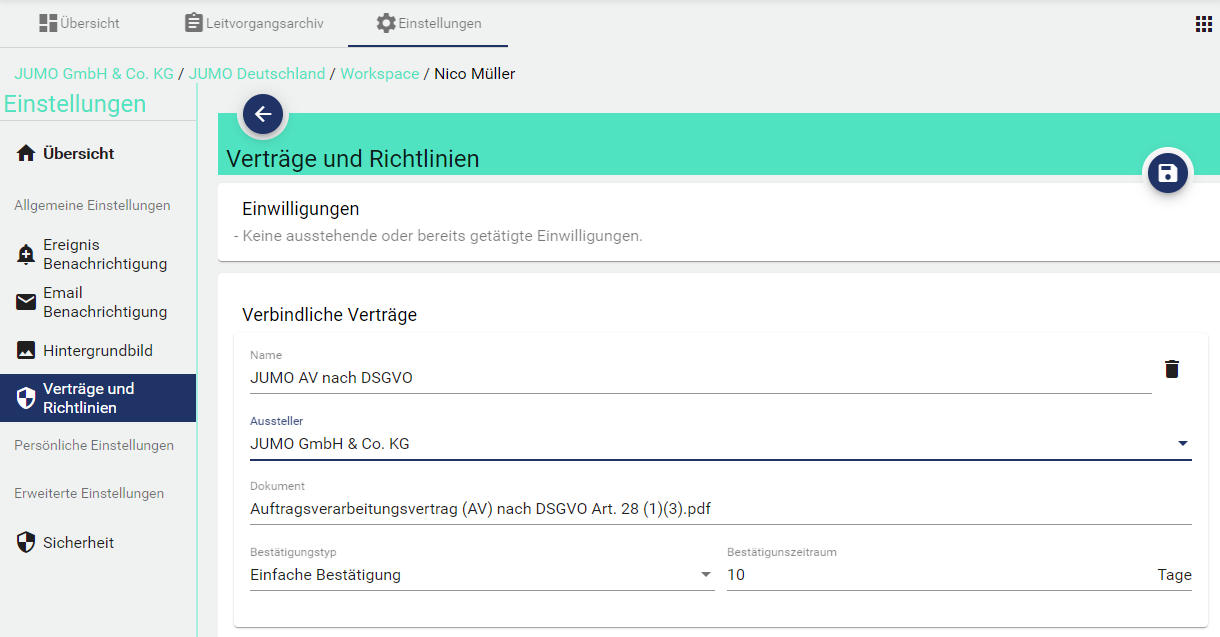Navigate to the Workspace breadcrumb

click(x=379, y=74)
